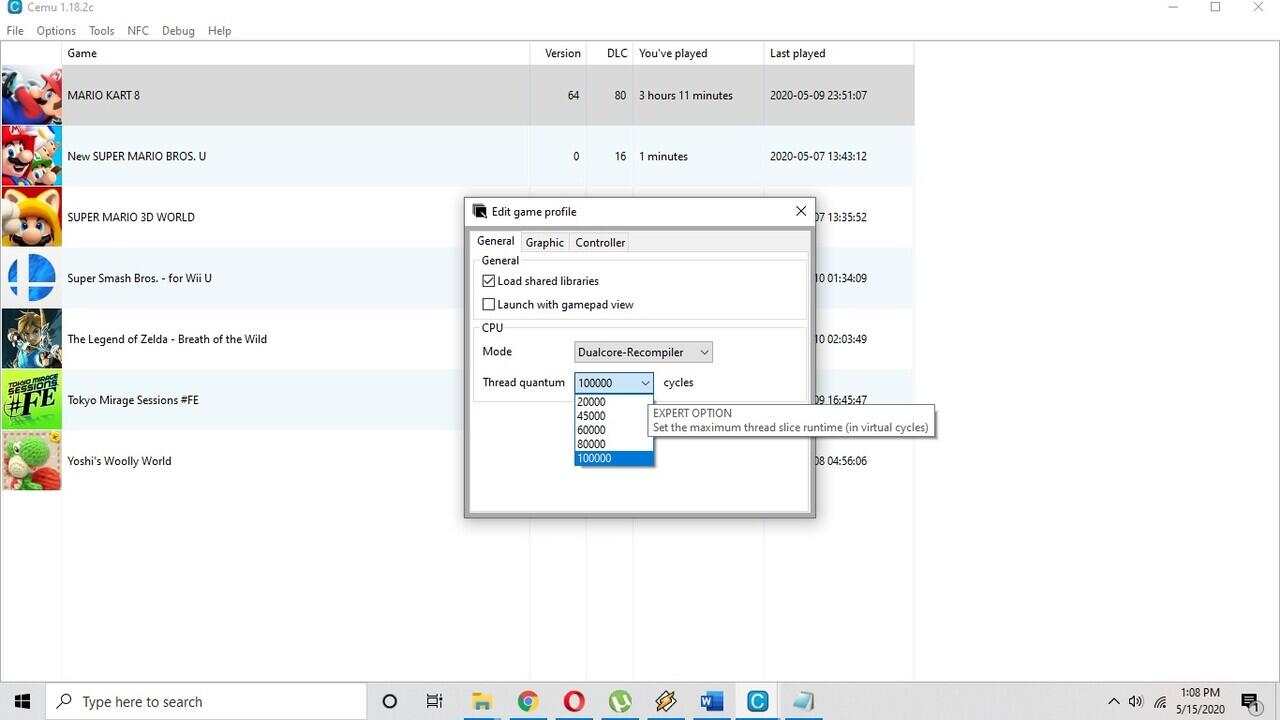
Task: Select the General tab
Action: click(x=496, y=241)
